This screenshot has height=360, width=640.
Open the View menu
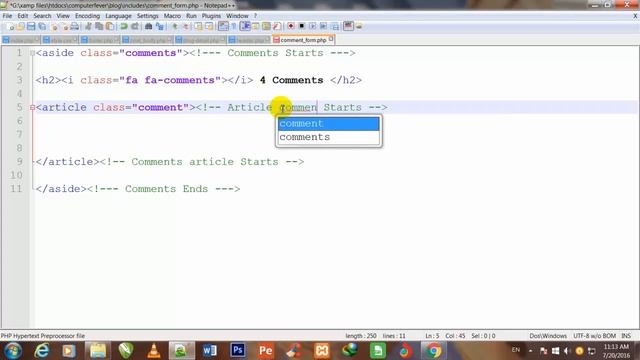(63, 16)
